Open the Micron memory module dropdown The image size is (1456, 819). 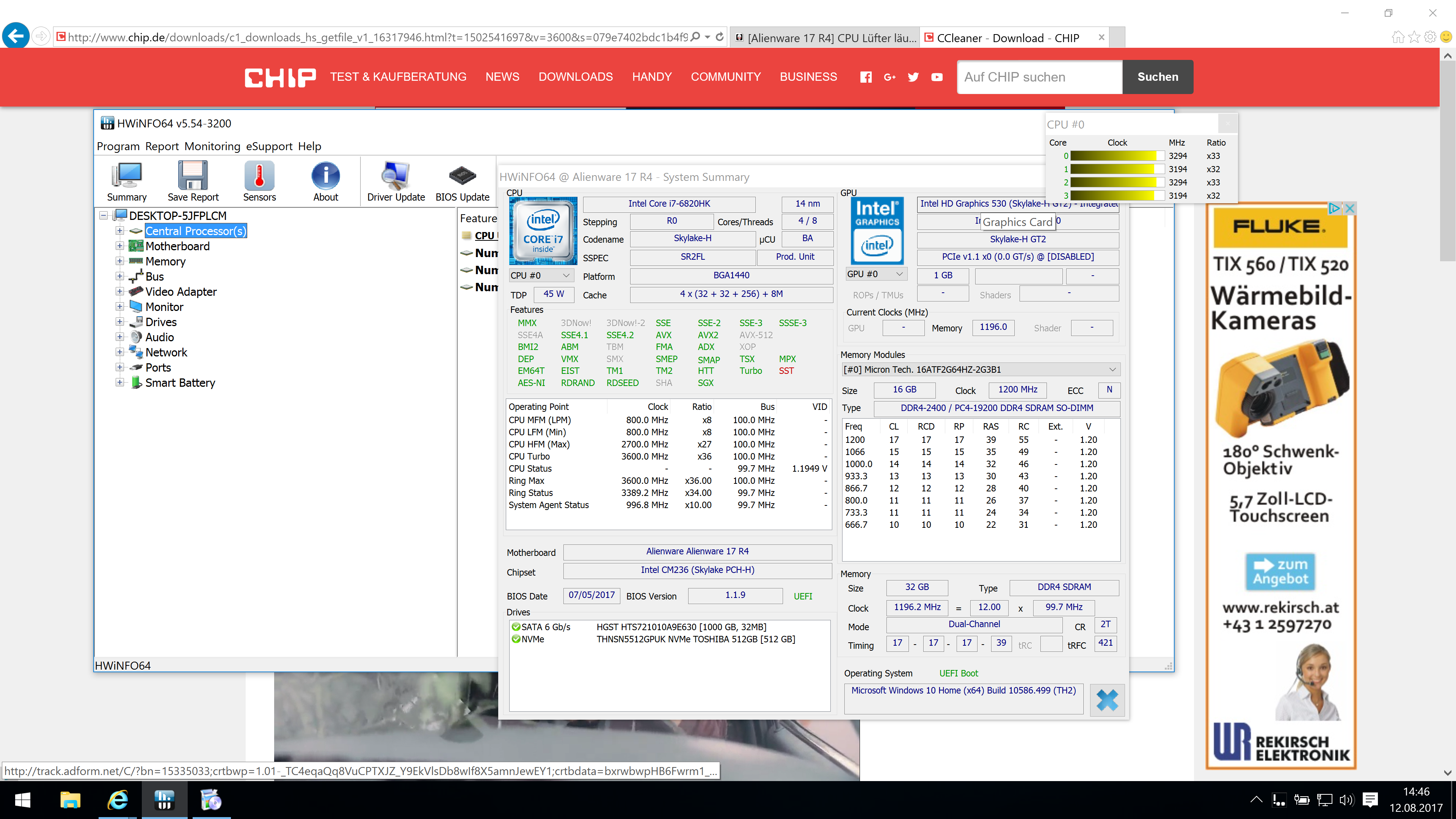(981, 369)
